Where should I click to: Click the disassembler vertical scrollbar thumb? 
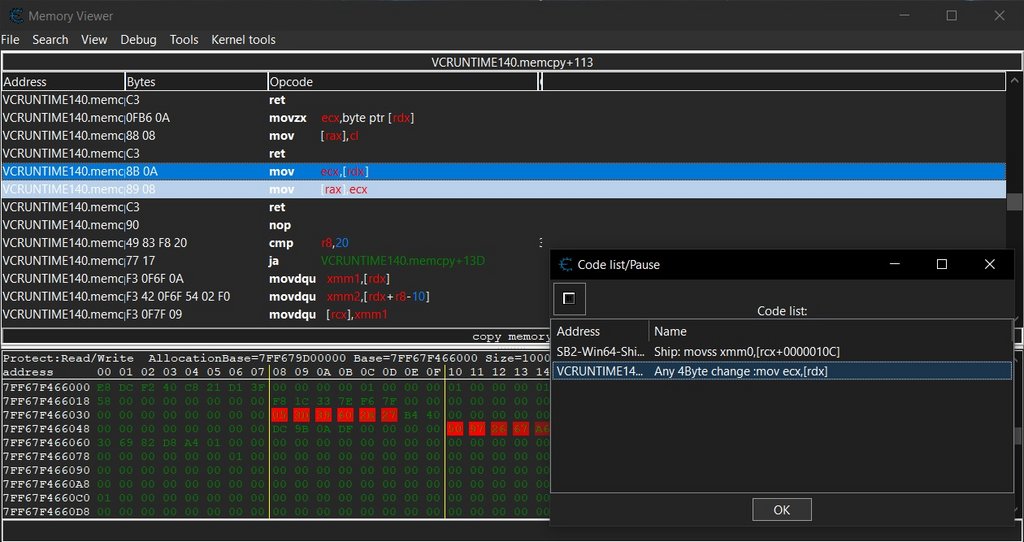(x=1014, y=202)
